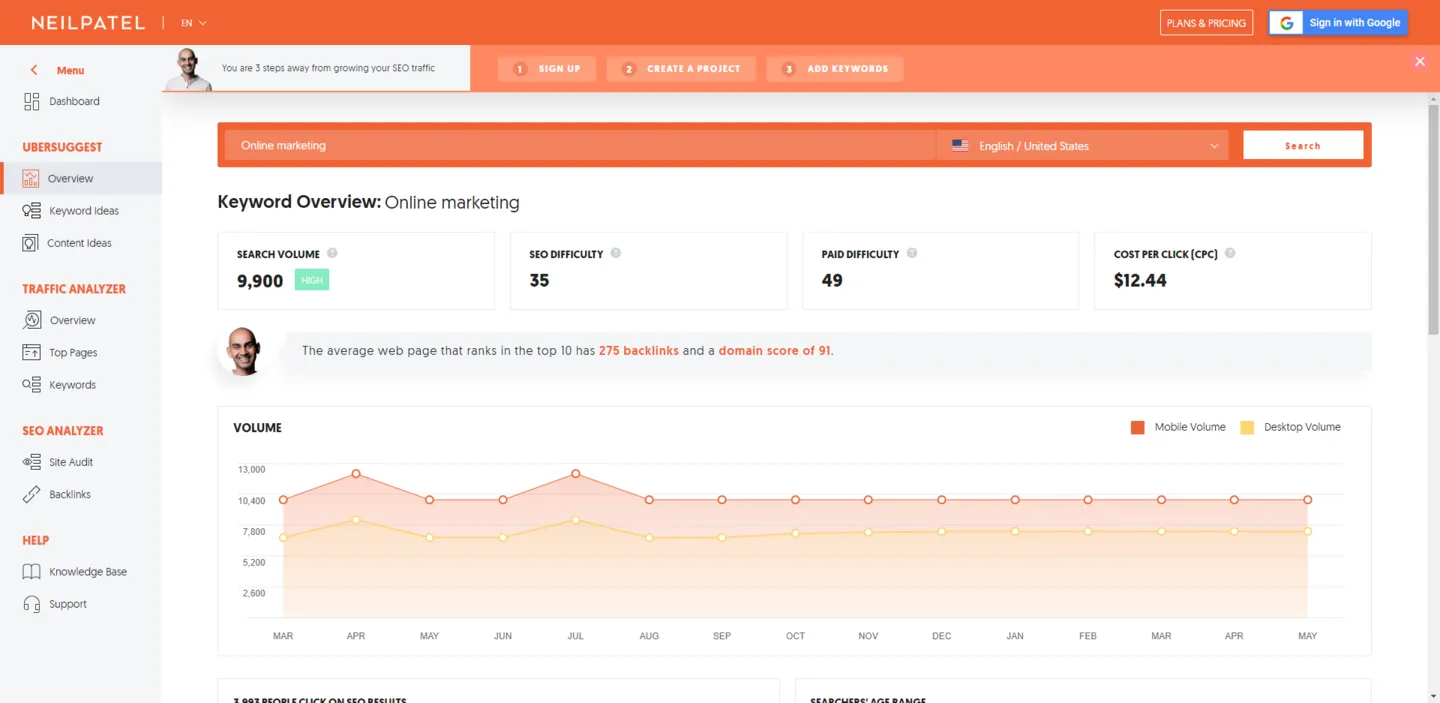Click the HIGH search volume badge
The height and width of the screenshot is (703, 1440).
[312, 280]
